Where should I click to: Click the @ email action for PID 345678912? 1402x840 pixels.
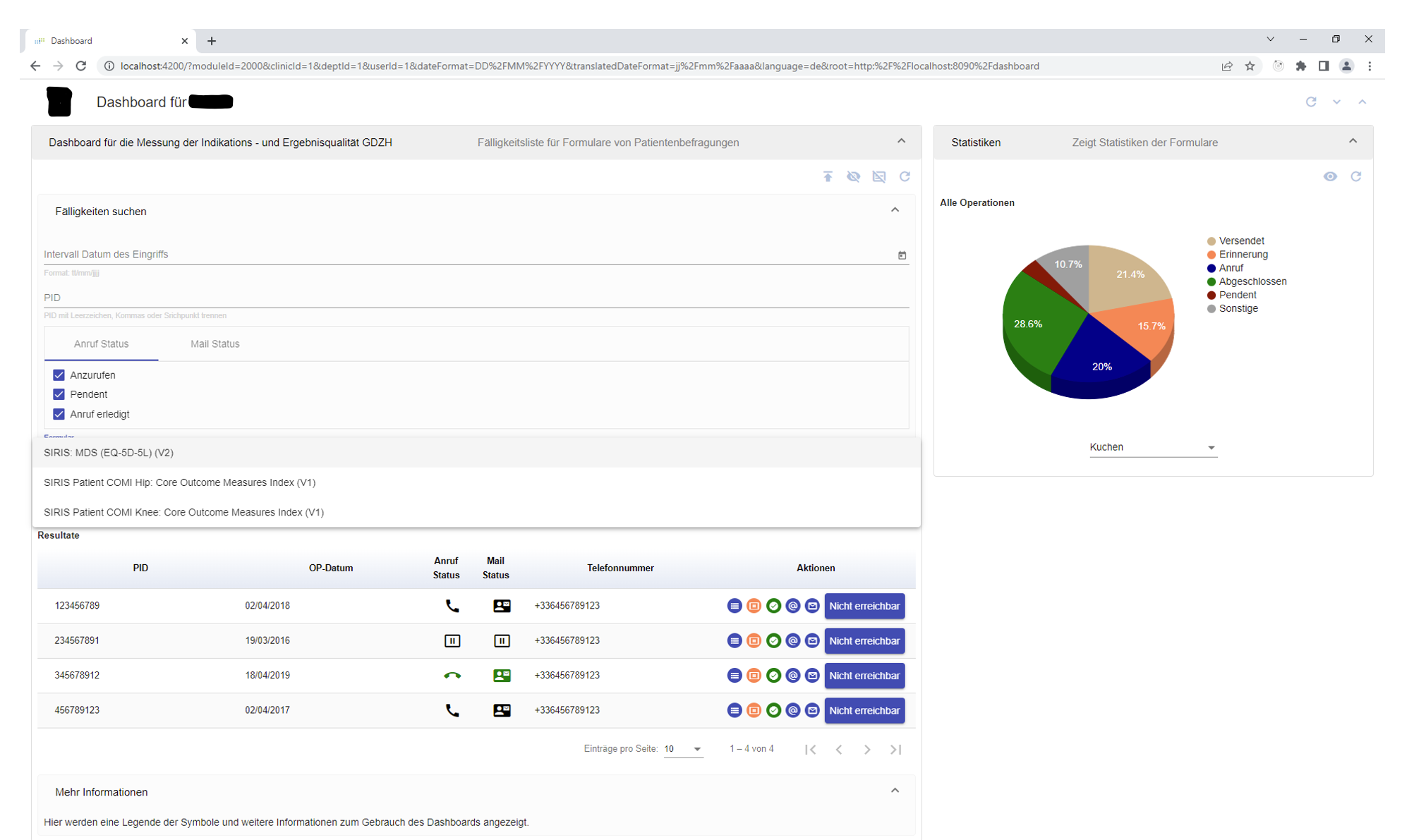(793, 676)
